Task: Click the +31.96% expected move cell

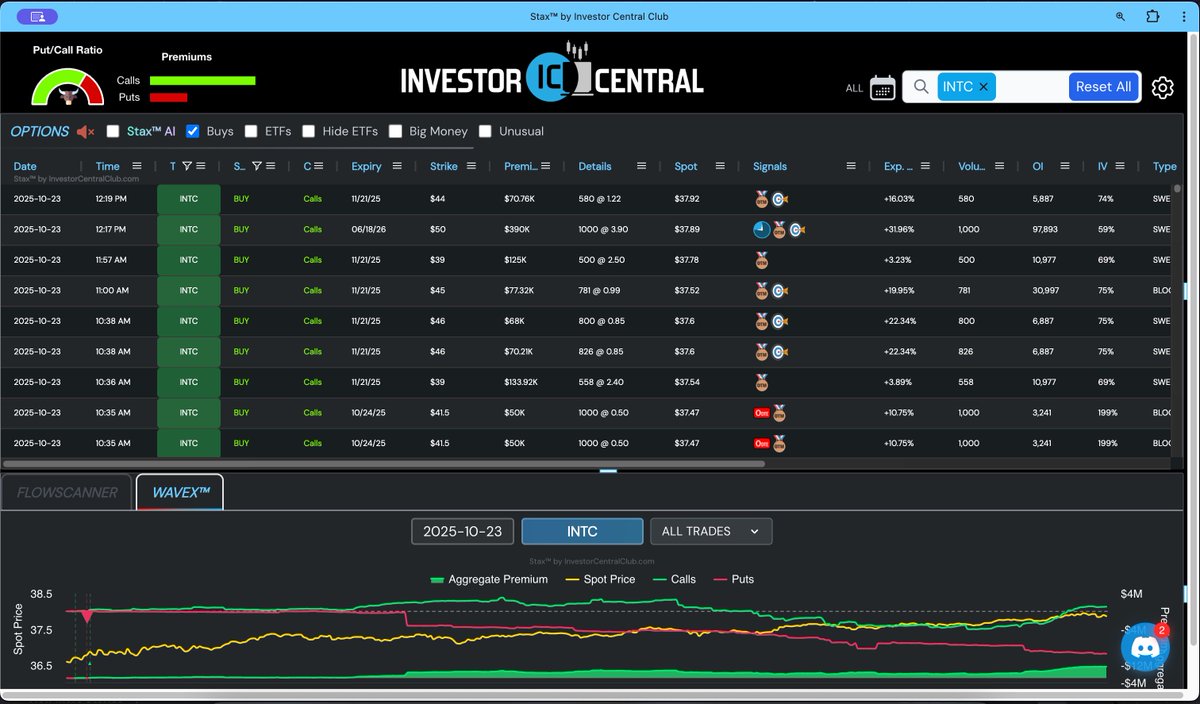Action: (899, 229)
